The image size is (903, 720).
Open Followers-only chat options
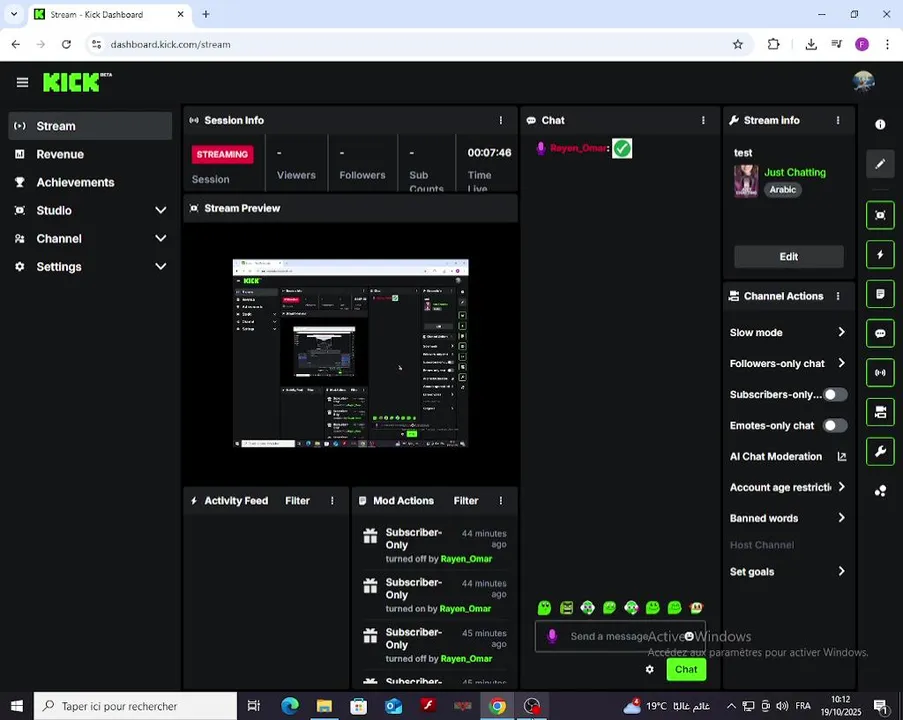(x=787, y=363)
